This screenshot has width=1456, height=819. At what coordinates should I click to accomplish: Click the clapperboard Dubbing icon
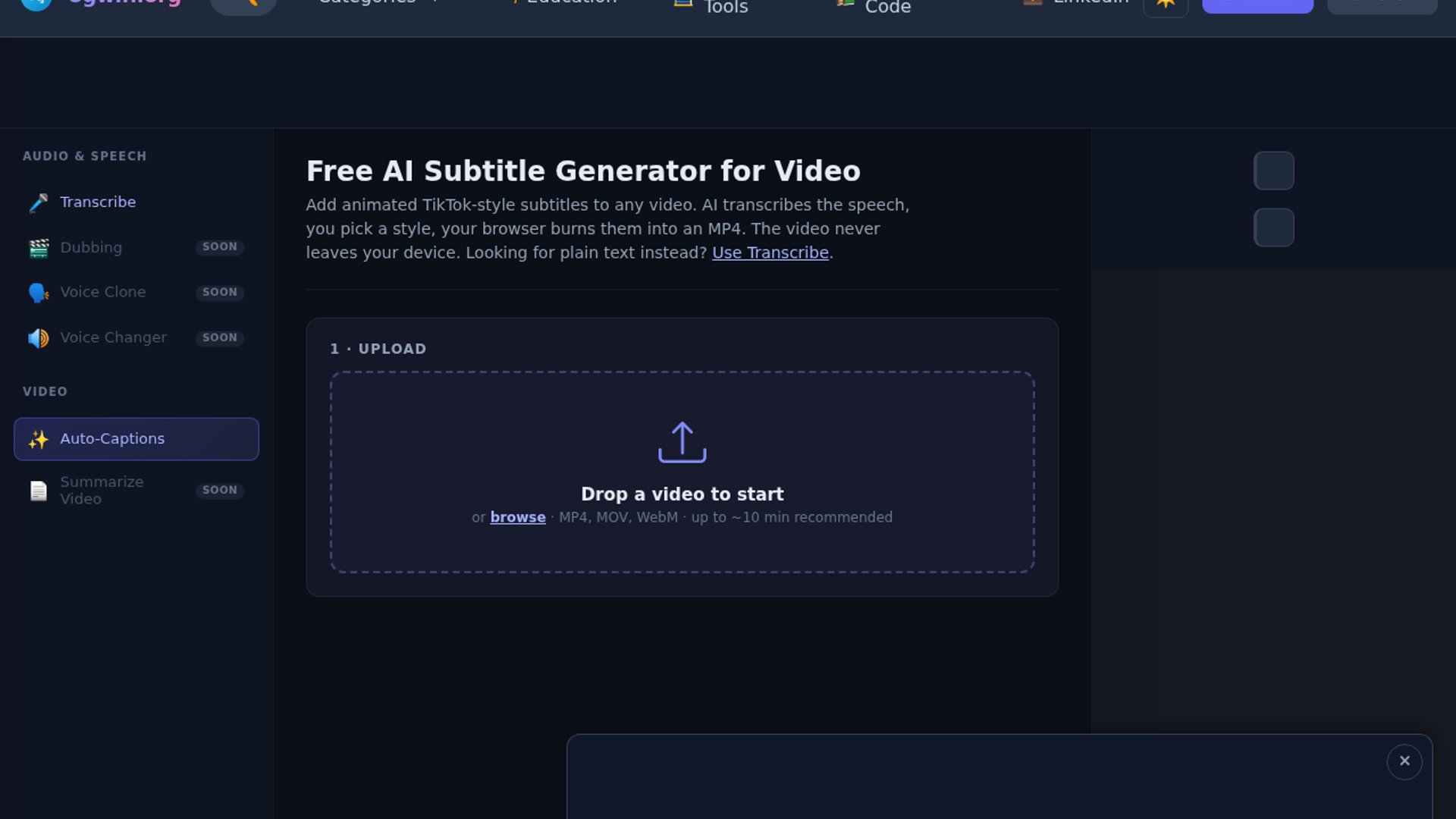tap(39, 248)
